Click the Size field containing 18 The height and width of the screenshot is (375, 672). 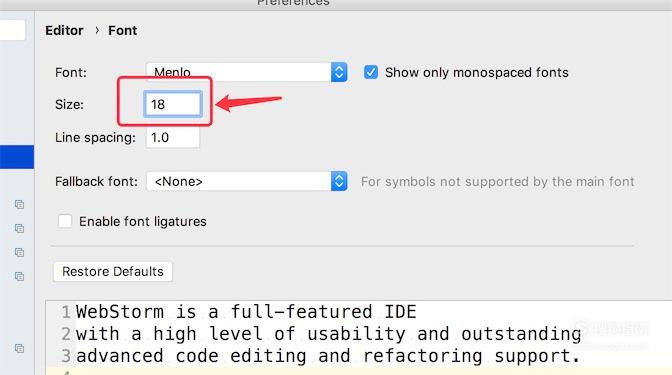pyautogui.click(x=173, y=104)
